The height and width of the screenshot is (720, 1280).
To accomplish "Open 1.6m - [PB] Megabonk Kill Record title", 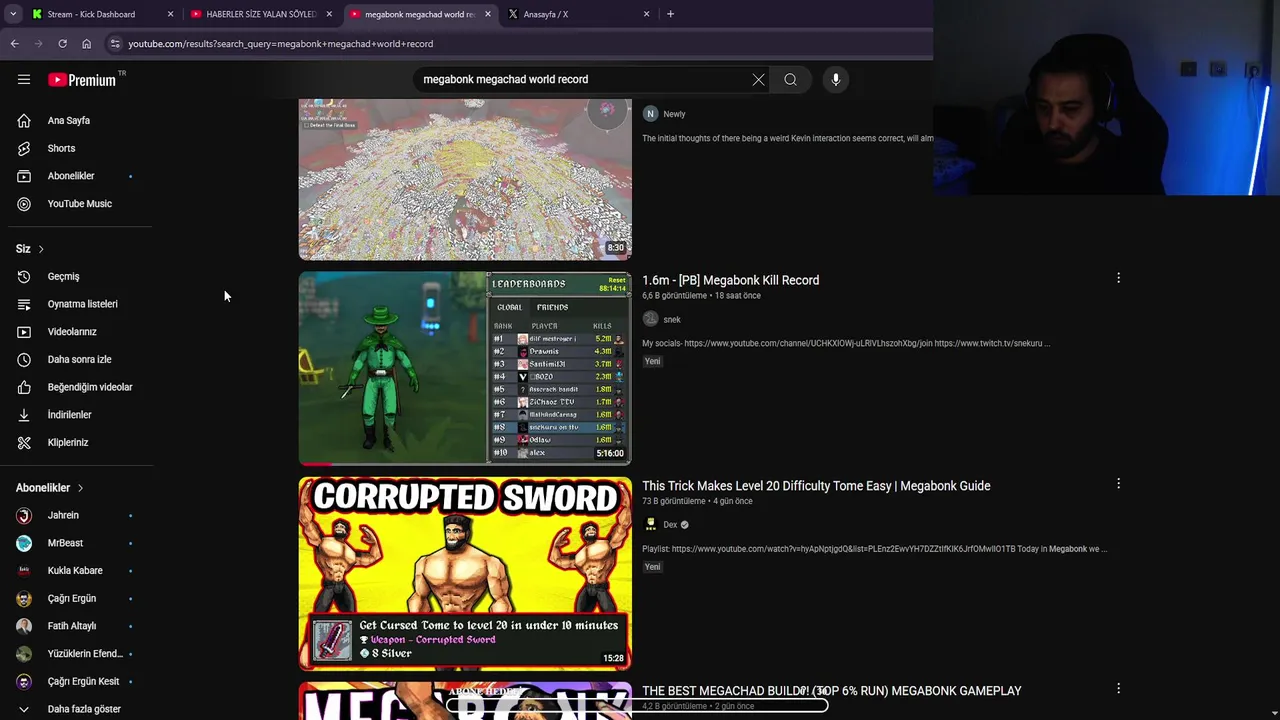I will coord(730,280).
